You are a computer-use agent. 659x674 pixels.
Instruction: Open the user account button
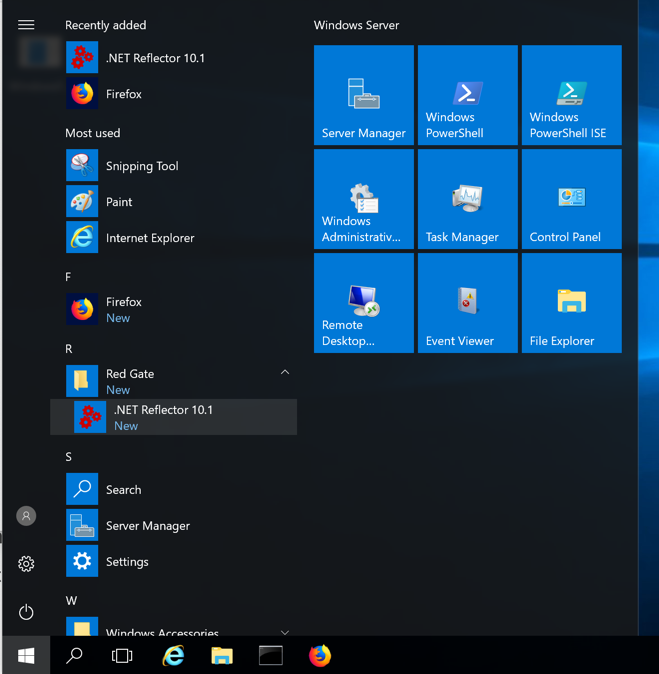click(x=26, y=516)
